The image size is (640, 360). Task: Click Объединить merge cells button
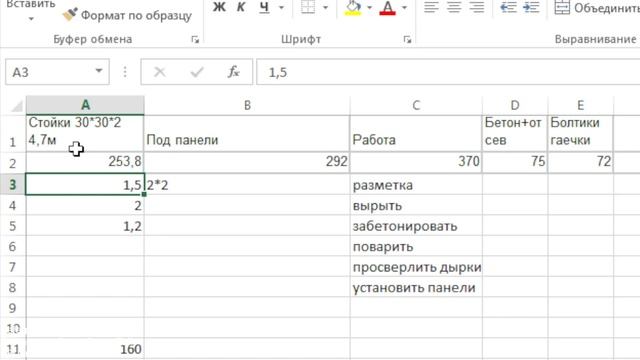pyautogui.click(x=597, y=7)
